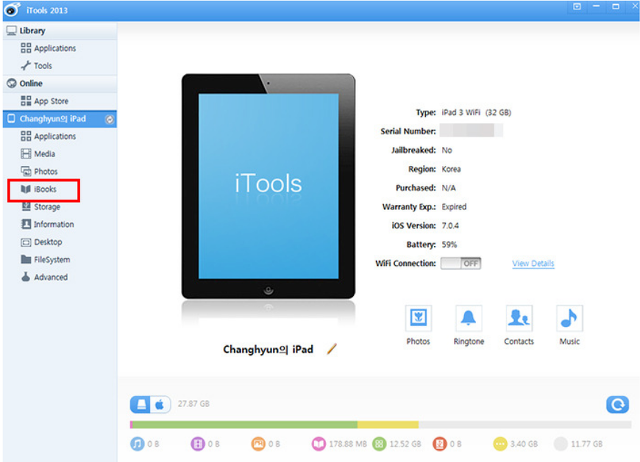Click the pencil icon to rename iPad
The image size is (640, 462).
point(332,349)
